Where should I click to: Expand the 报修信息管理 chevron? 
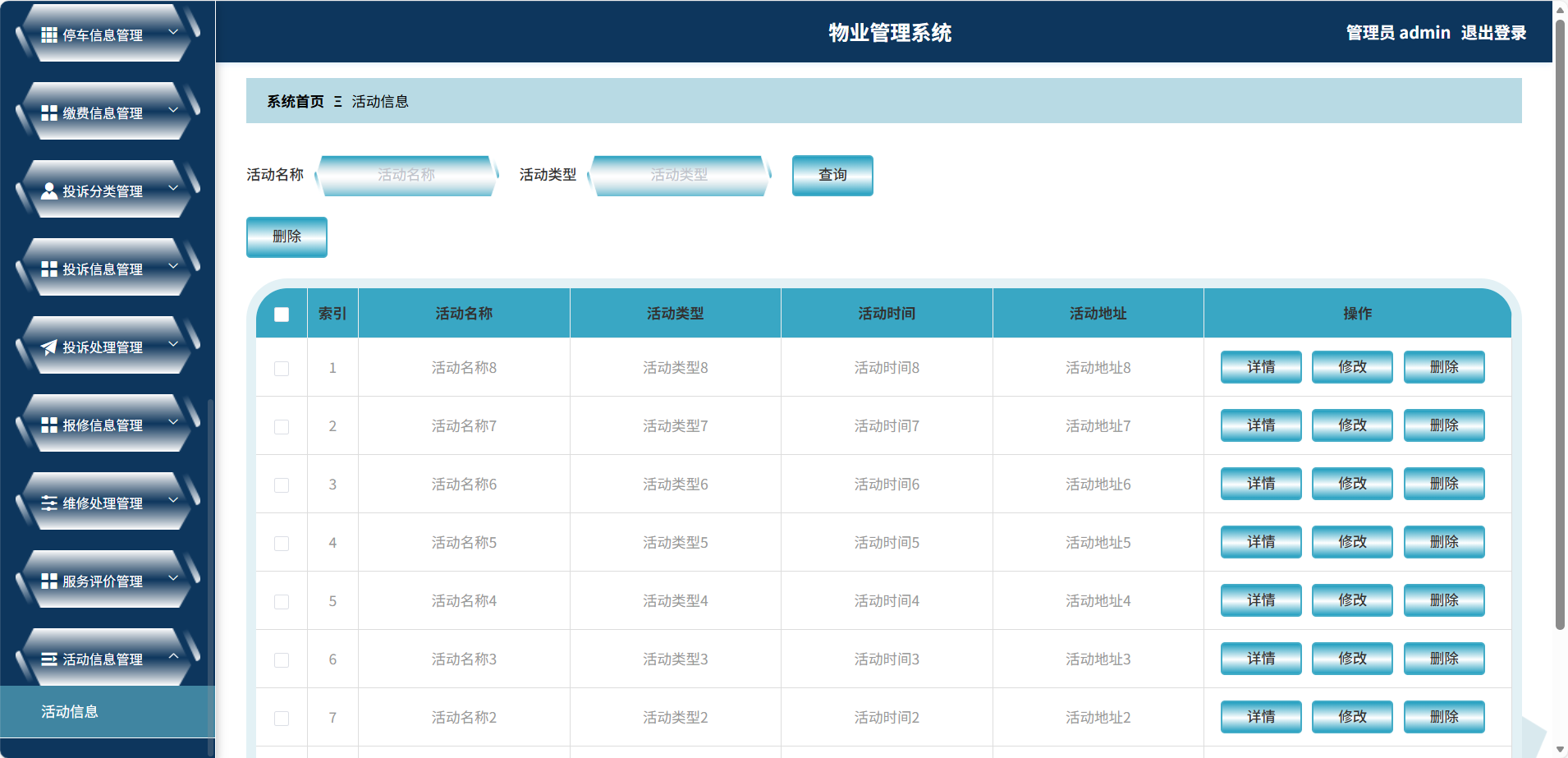(173, 422)
